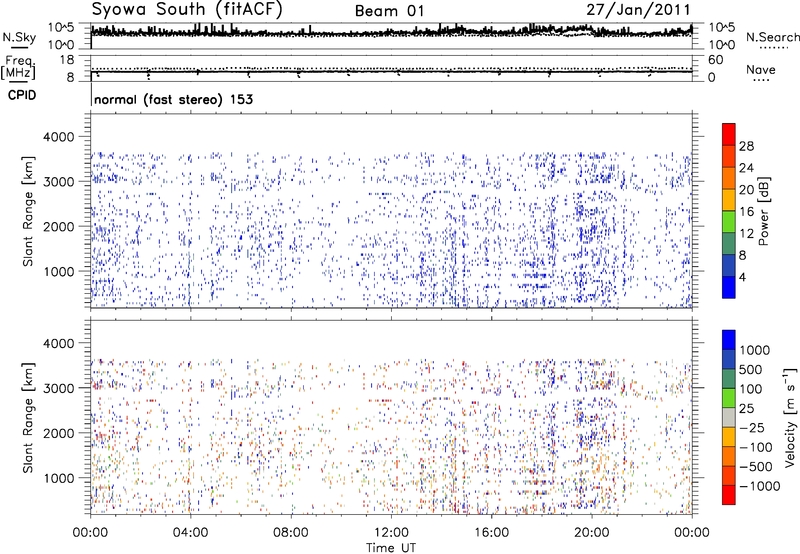This screenshot has width=800, height=554.
Task: Choose the teal 8–12 dB Power colorbar segment
Action: coord(729,244)
